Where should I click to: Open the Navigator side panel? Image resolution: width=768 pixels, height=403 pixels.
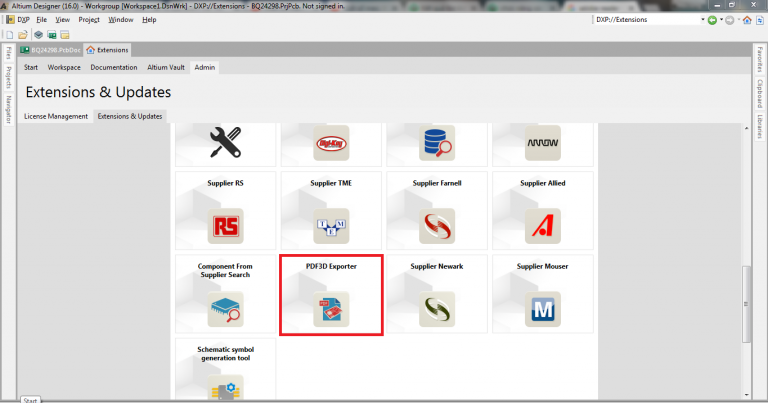click(x=8, y=109)
